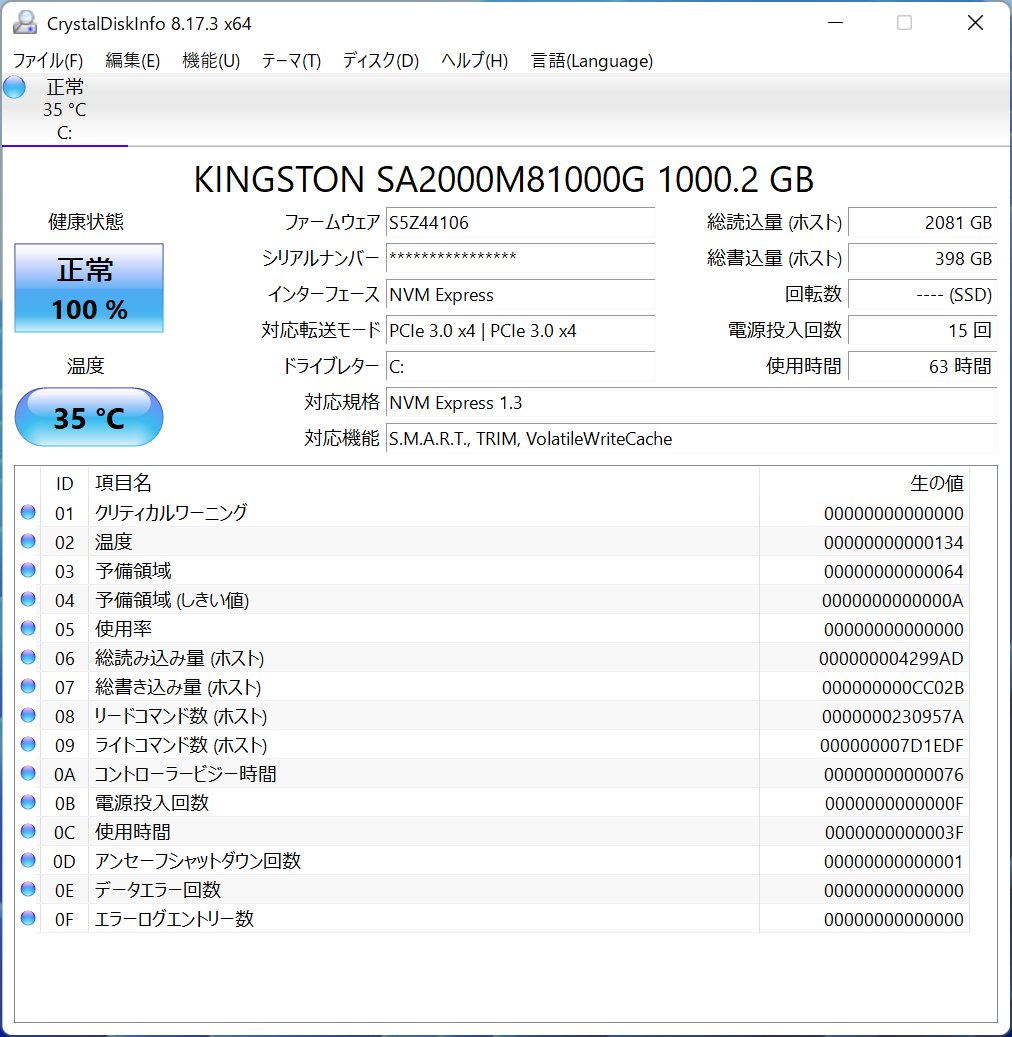
Task: Click the ファームウェア value field S5Z44106
Action: tap(520, 223)
